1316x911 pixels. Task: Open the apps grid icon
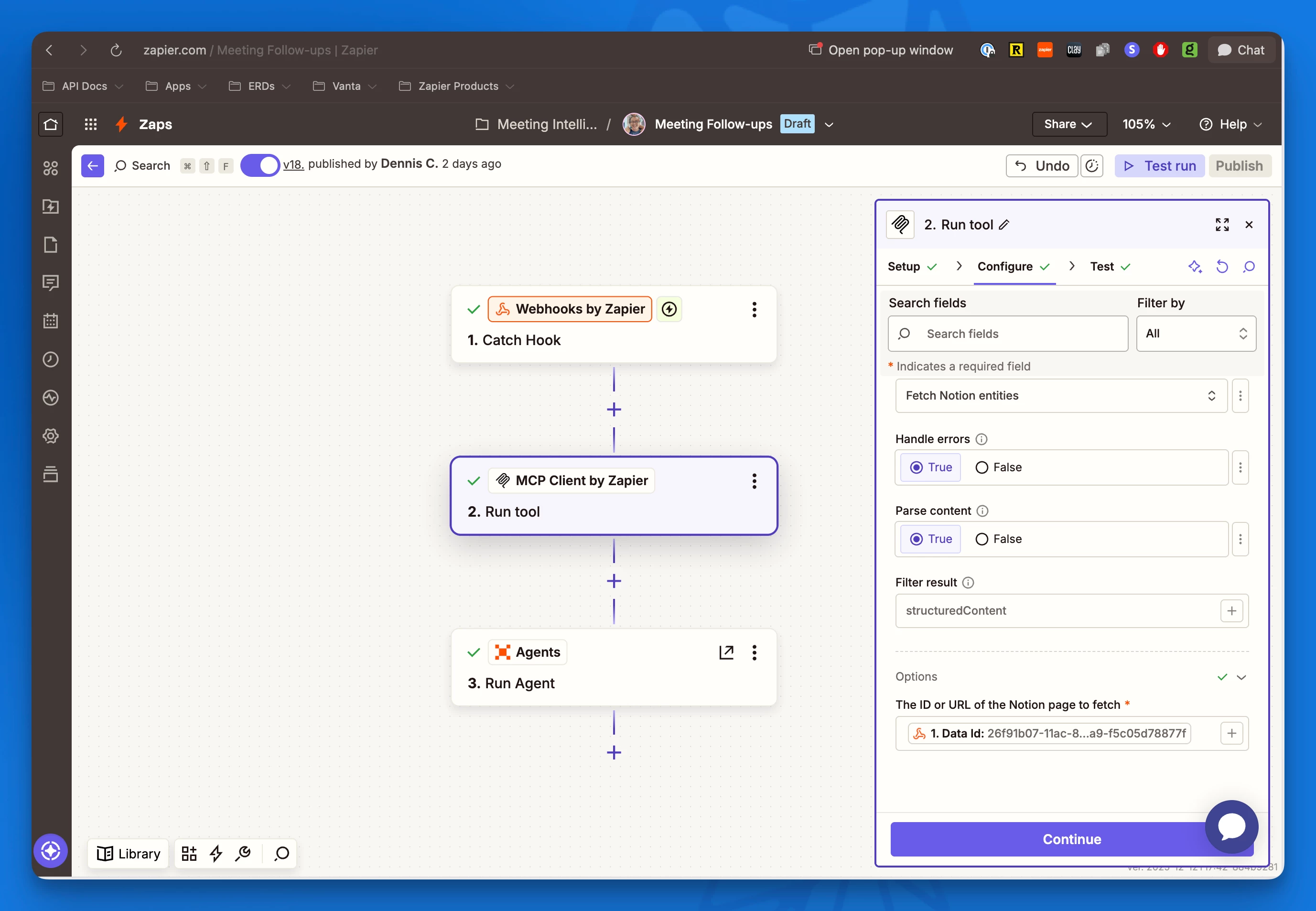tap(90, 124)
